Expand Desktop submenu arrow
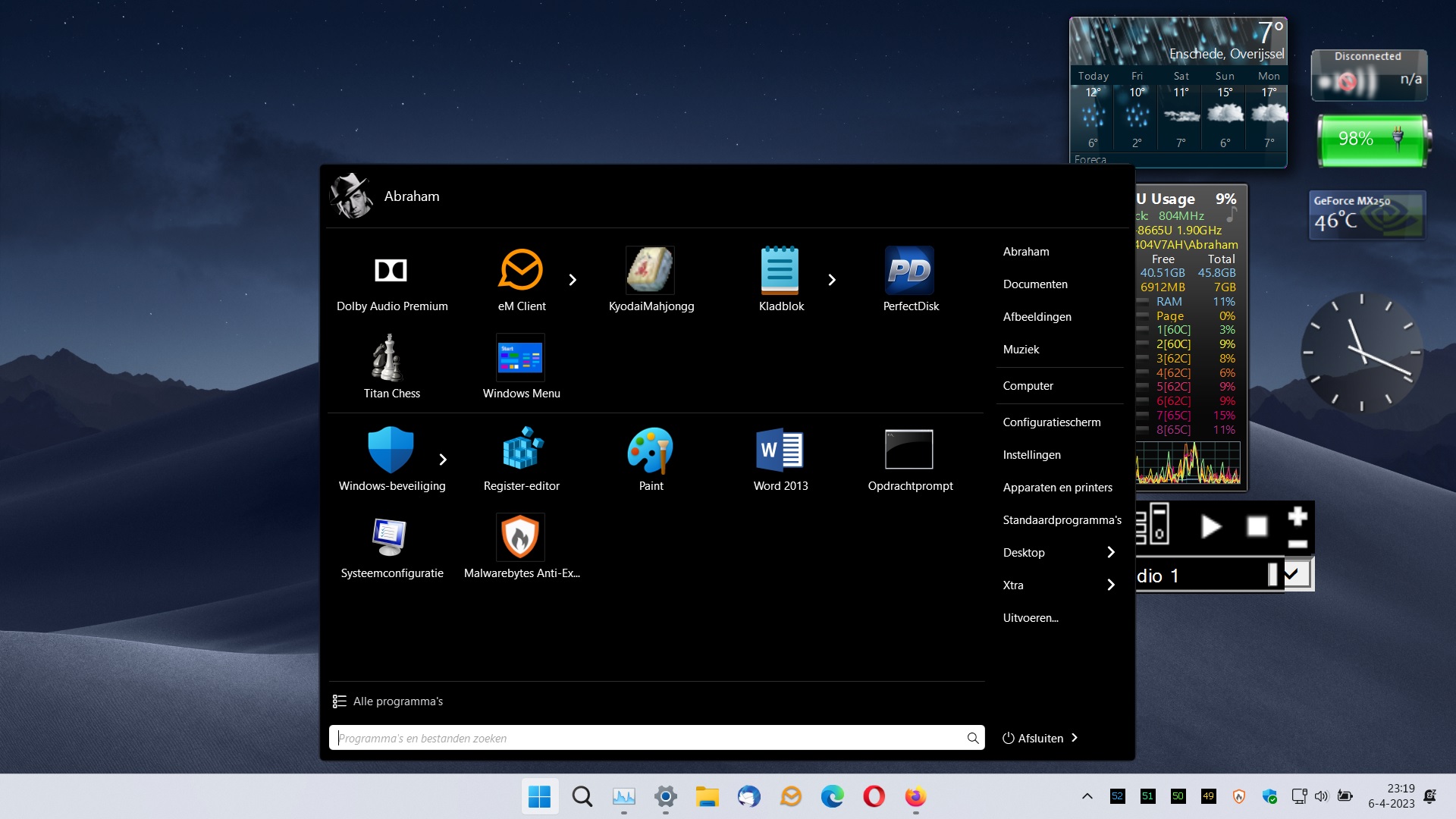The image size is (1456, 819). (x=1111, y=552)
